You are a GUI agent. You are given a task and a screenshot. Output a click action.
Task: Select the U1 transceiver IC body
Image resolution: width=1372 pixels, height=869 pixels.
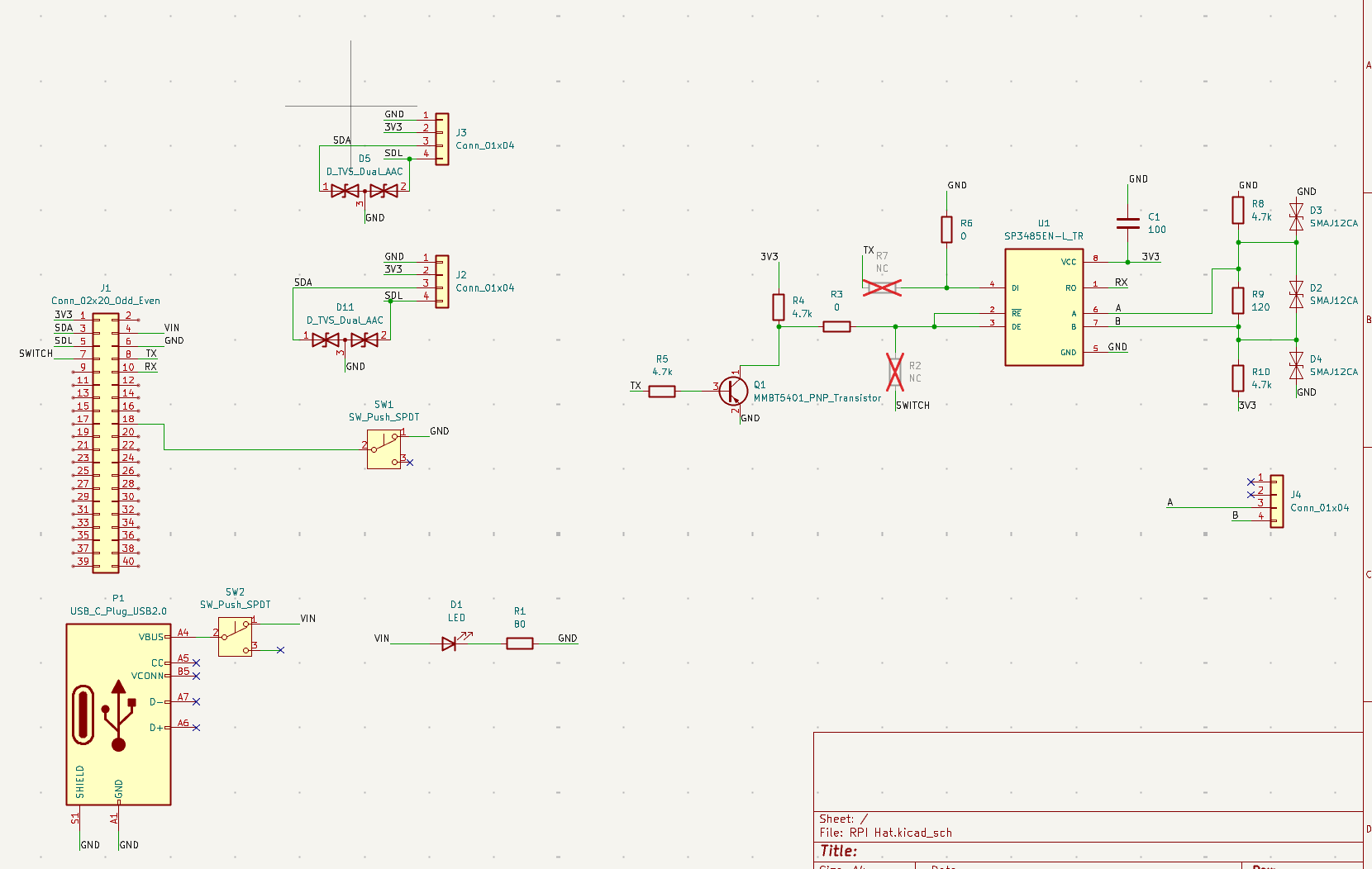[x=1044, y=307]
